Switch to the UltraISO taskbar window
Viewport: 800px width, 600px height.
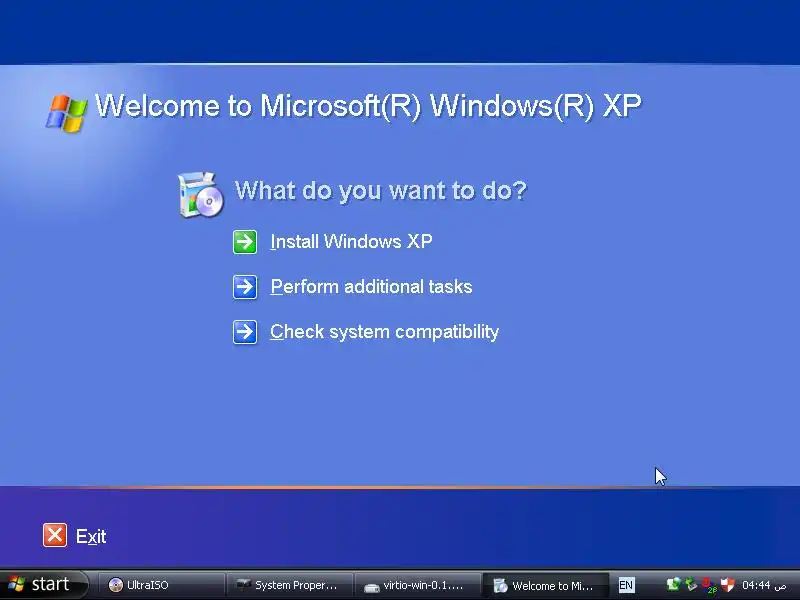161,585
